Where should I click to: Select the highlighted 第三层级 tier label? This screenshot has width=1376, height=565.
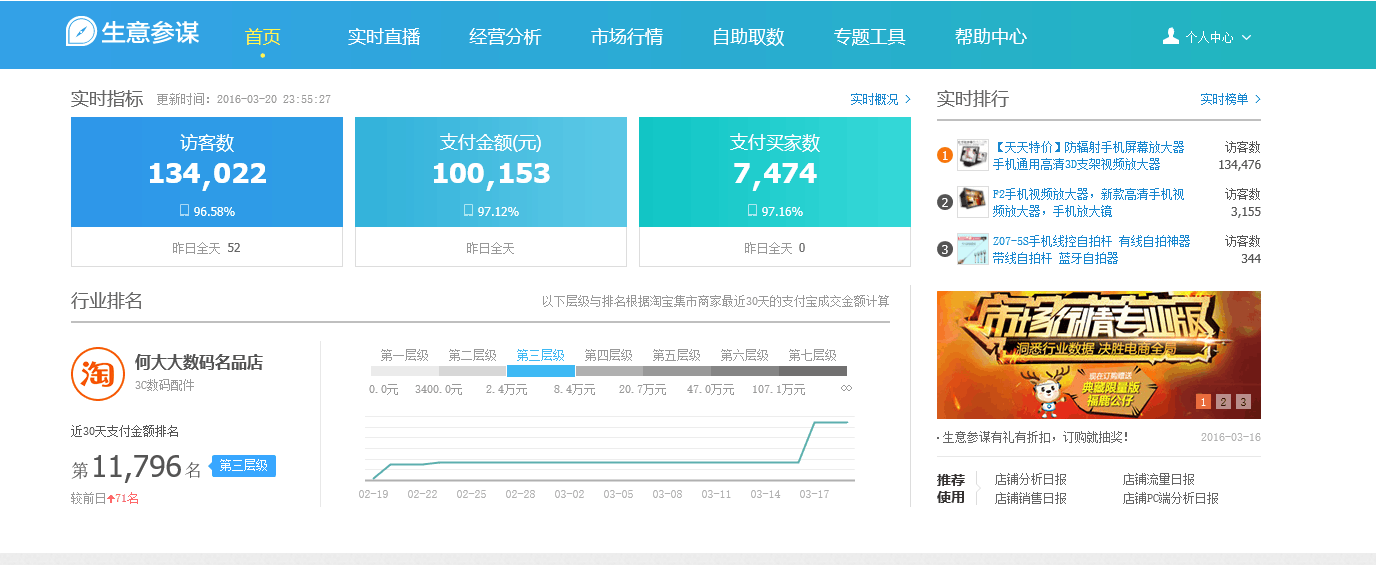coord(540,355)
